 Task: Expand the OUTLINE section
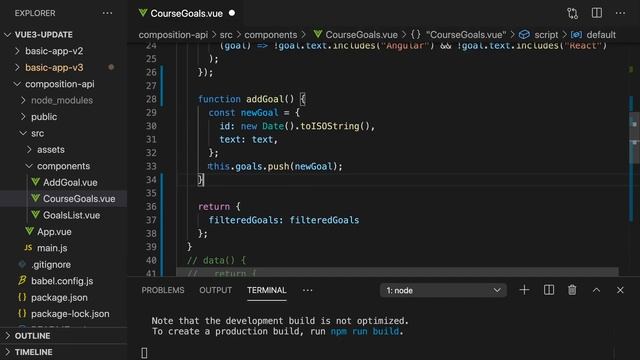[7, 336]
